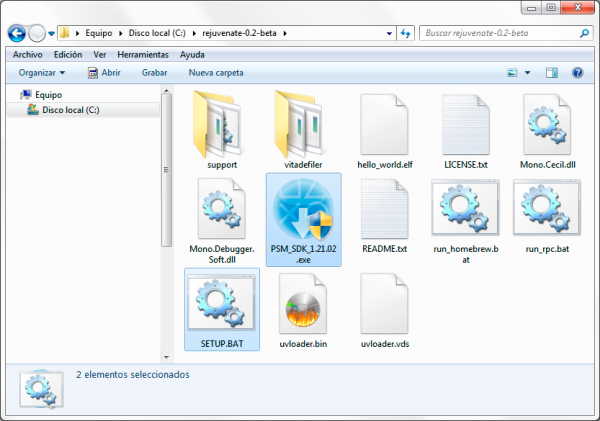This screenshot has height=421, width=600.
Task: Open the Organizar dropdown menu
Action: click(x=42, y=73)
